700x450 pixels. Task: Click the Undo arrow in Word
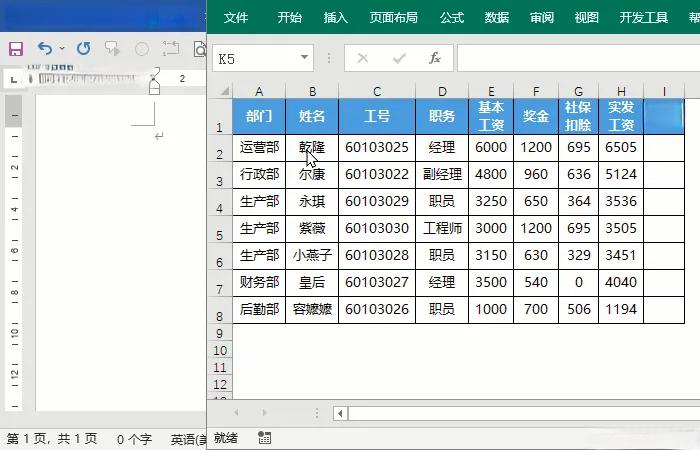click(x=44, y=48)
